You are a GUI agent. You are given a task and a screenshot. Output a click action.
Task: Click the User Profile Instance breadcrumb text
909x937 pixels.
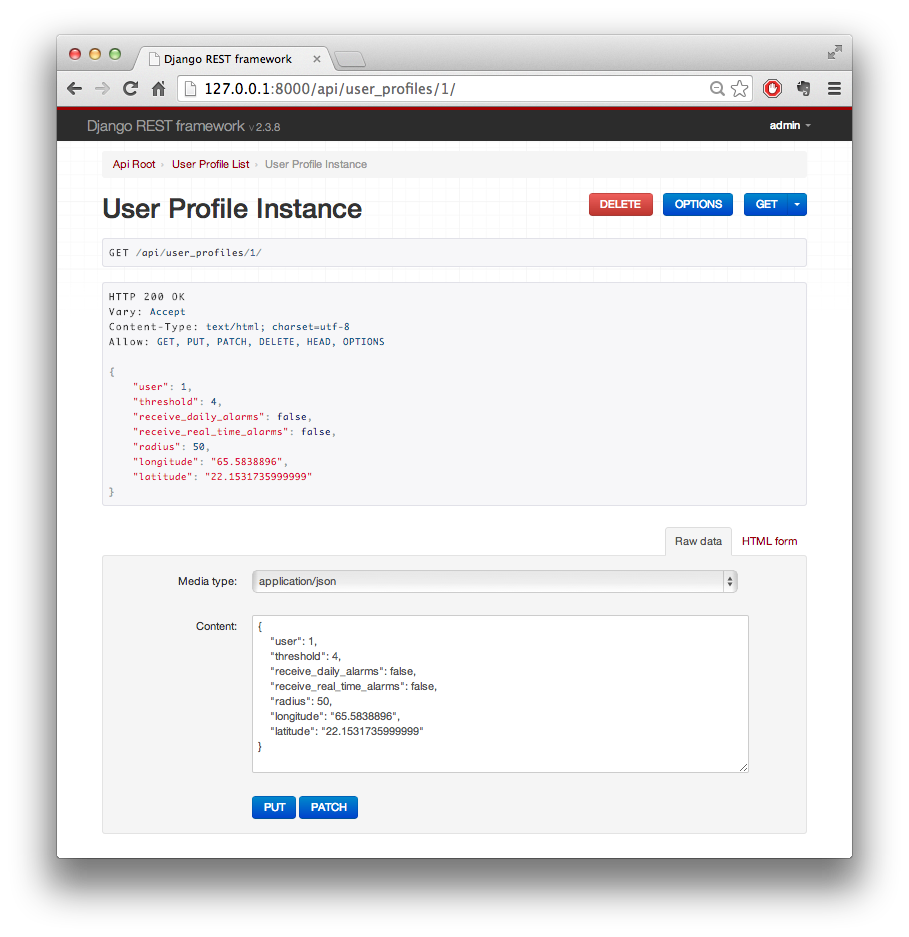(316, 164)
